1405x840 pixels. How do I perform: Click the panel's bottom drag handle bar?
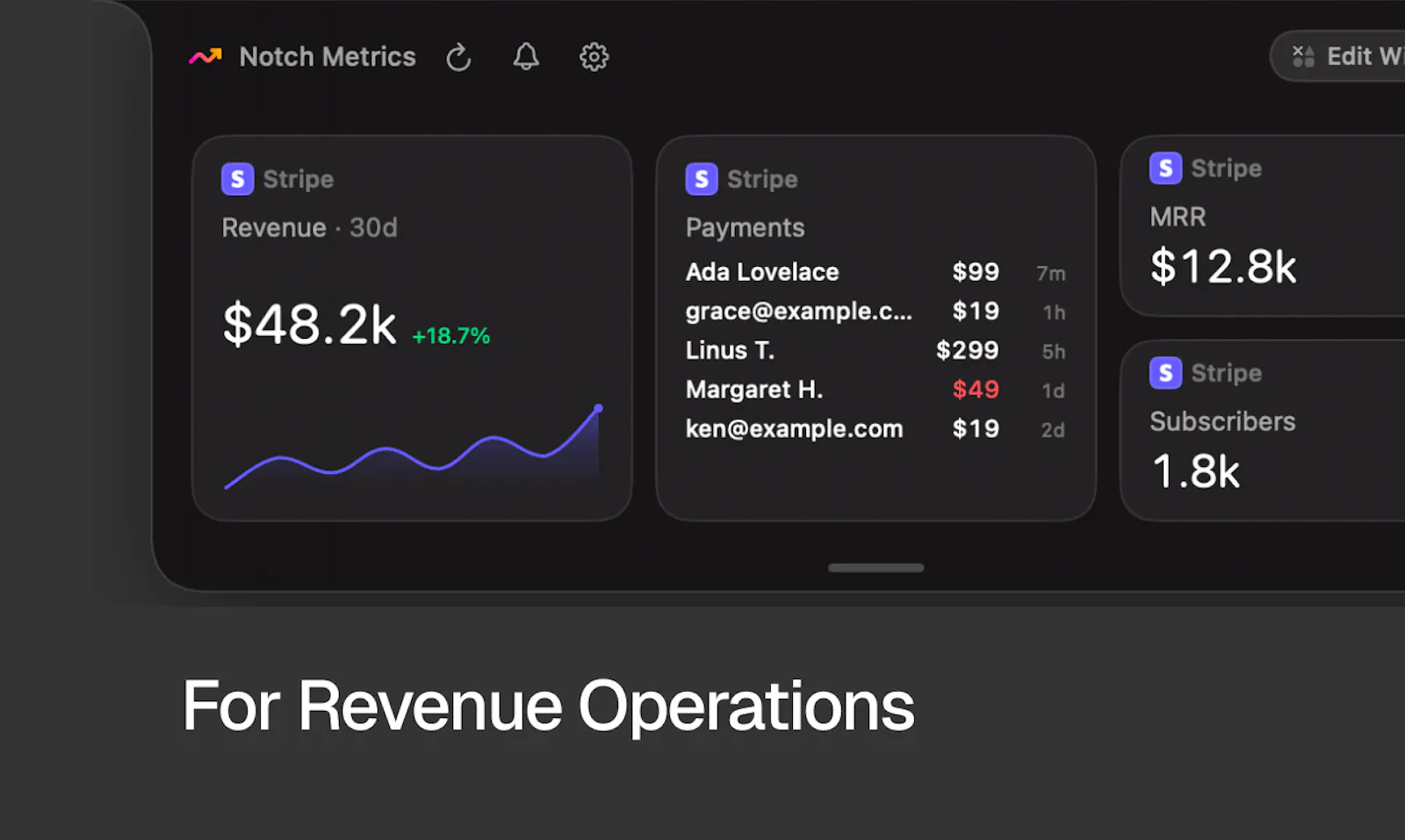(x=875, y=568)
